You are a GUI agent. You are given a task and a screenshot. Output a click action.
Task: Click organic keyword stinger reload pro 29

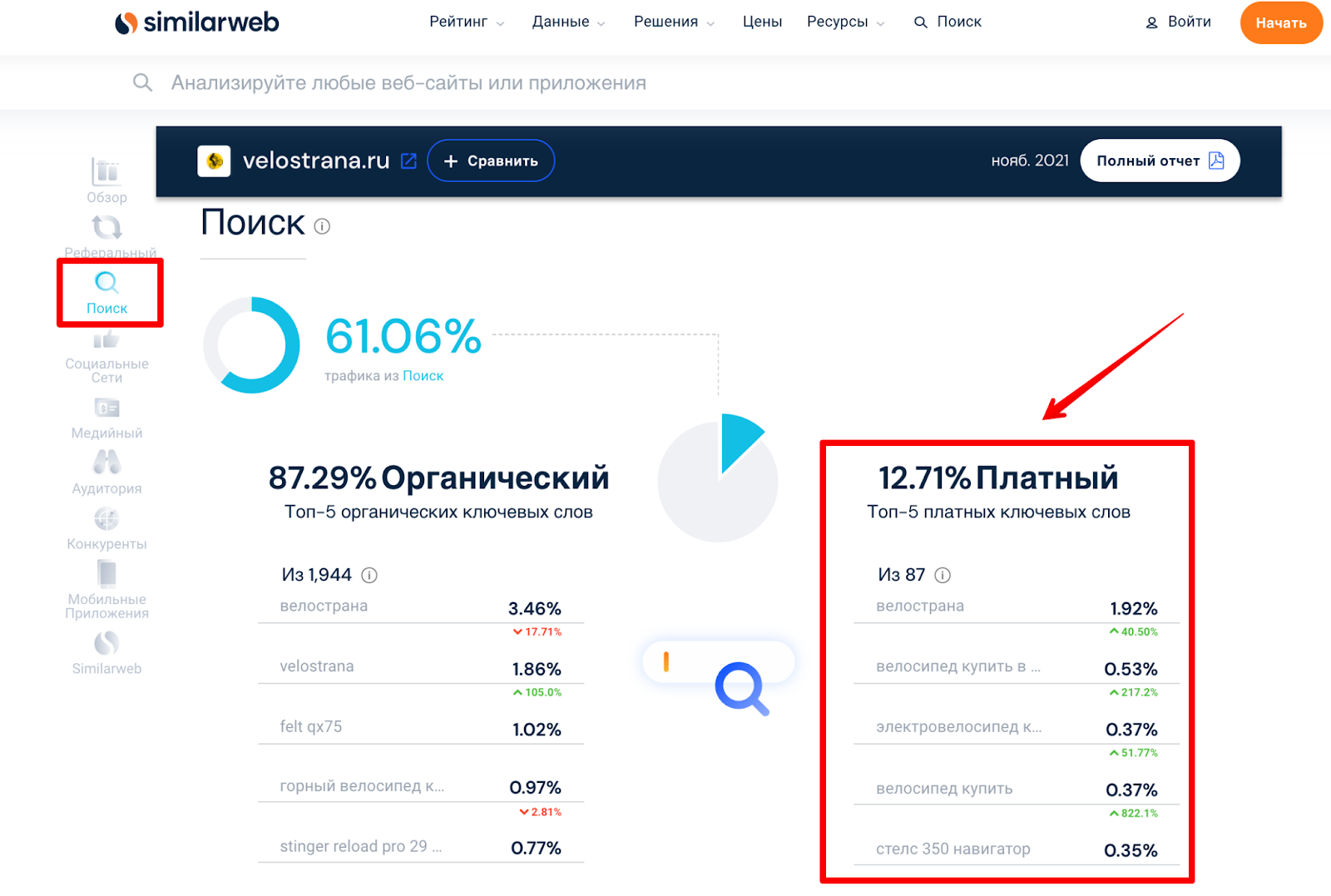point(360,846)
